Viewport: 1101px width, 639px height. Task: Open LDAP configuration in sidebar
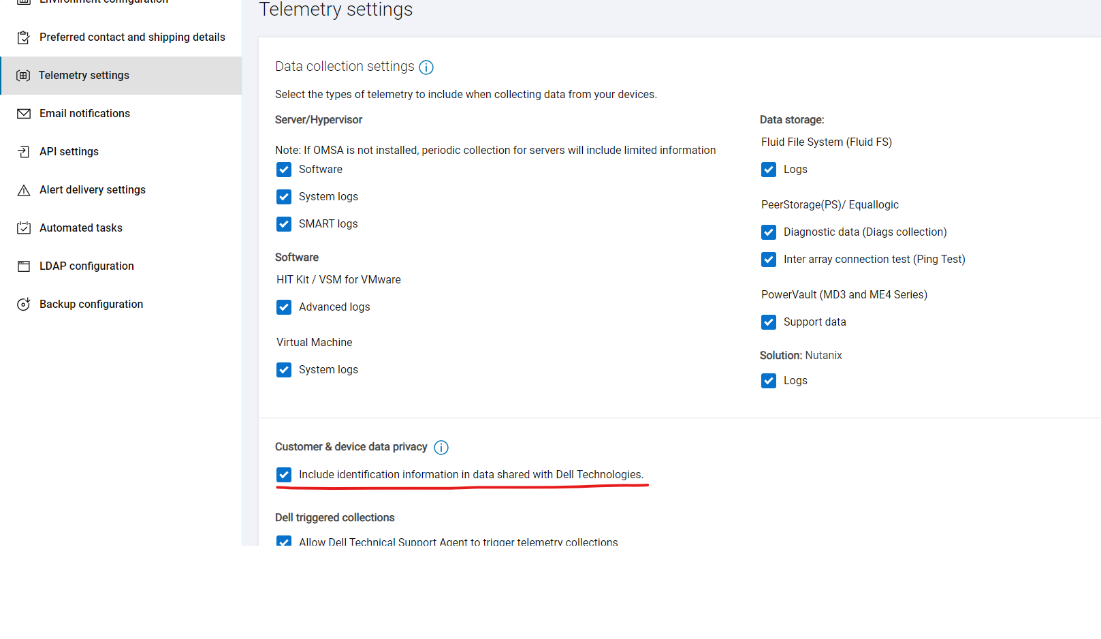(x=87, y=266)
